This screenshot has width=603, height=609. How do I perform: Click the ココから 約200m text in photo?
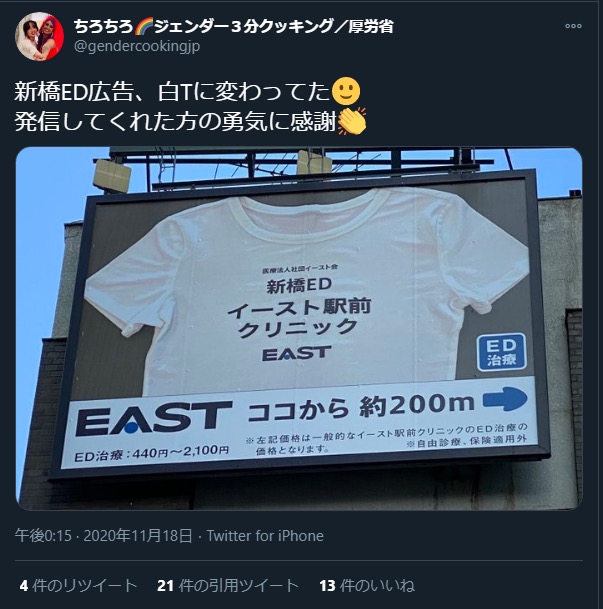click(361, 407)
